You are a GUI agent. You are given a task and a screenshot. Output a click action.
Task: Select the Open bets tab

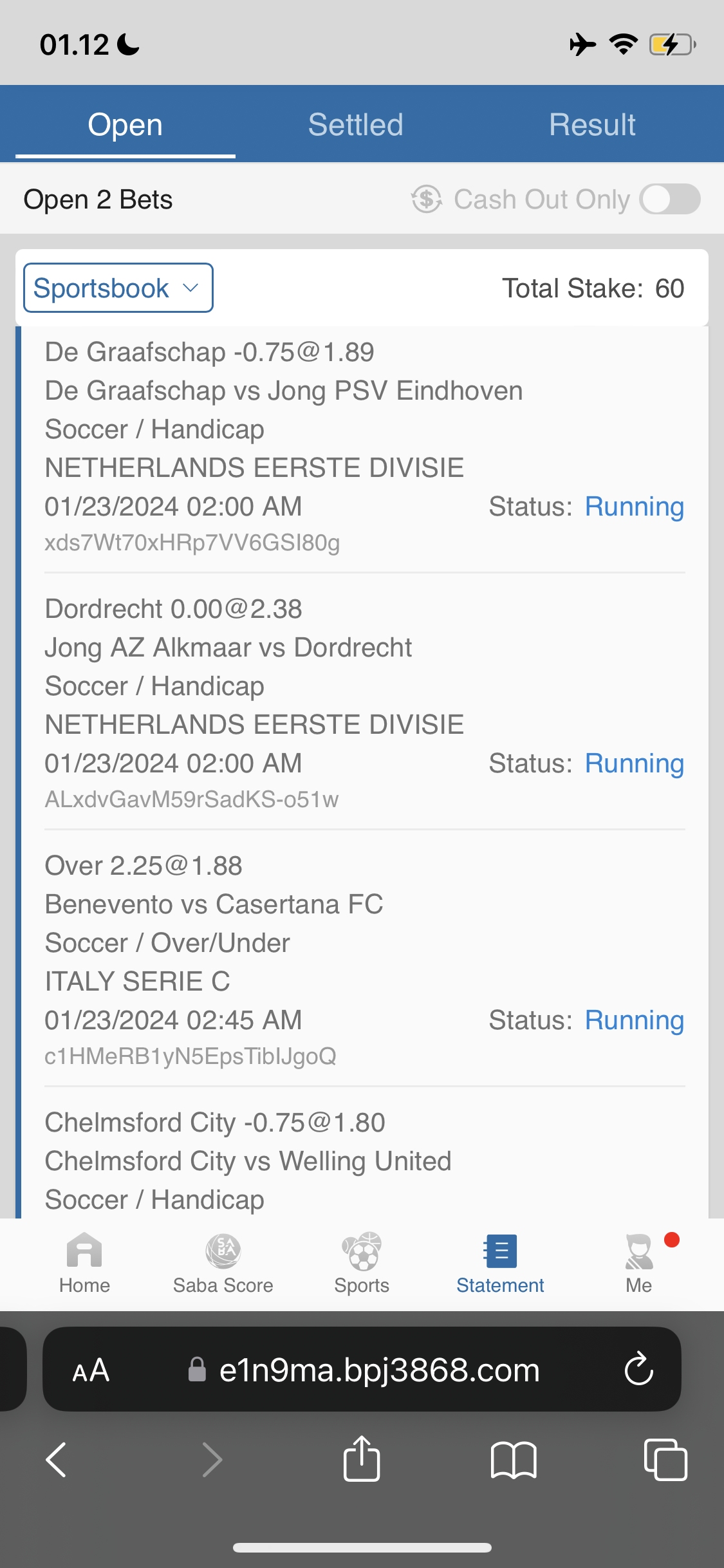125,124
